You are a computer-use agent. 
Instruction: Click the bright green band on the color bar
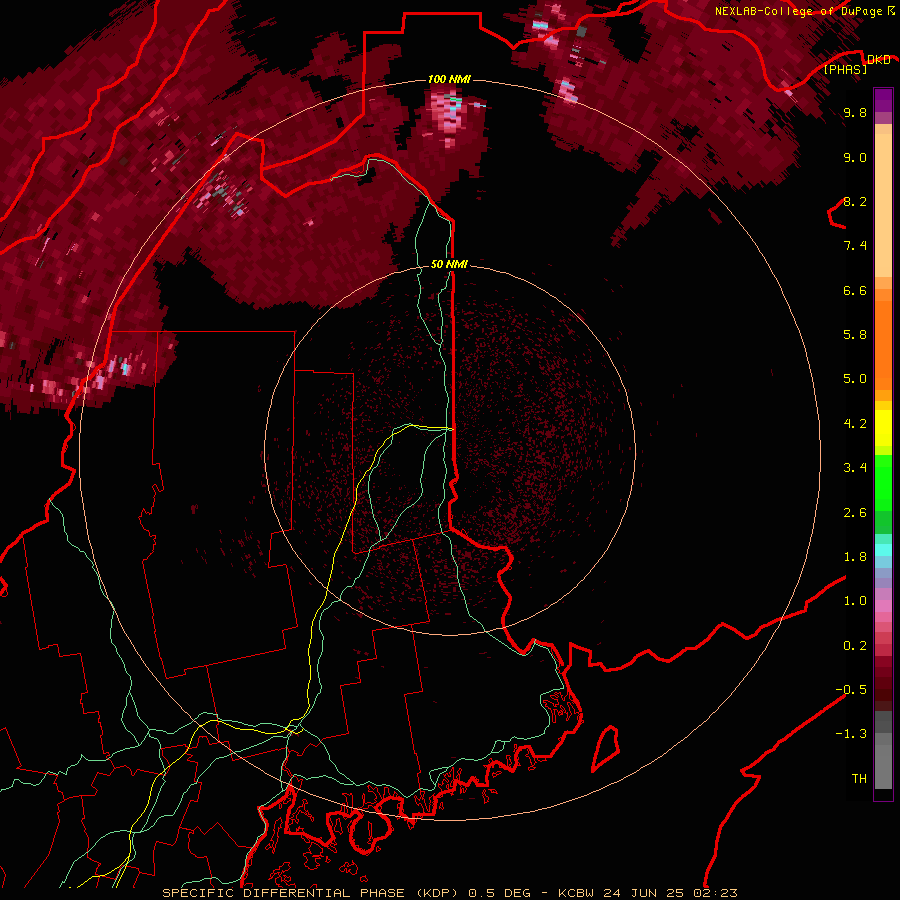pyautogui.click(x=883, y=483)
